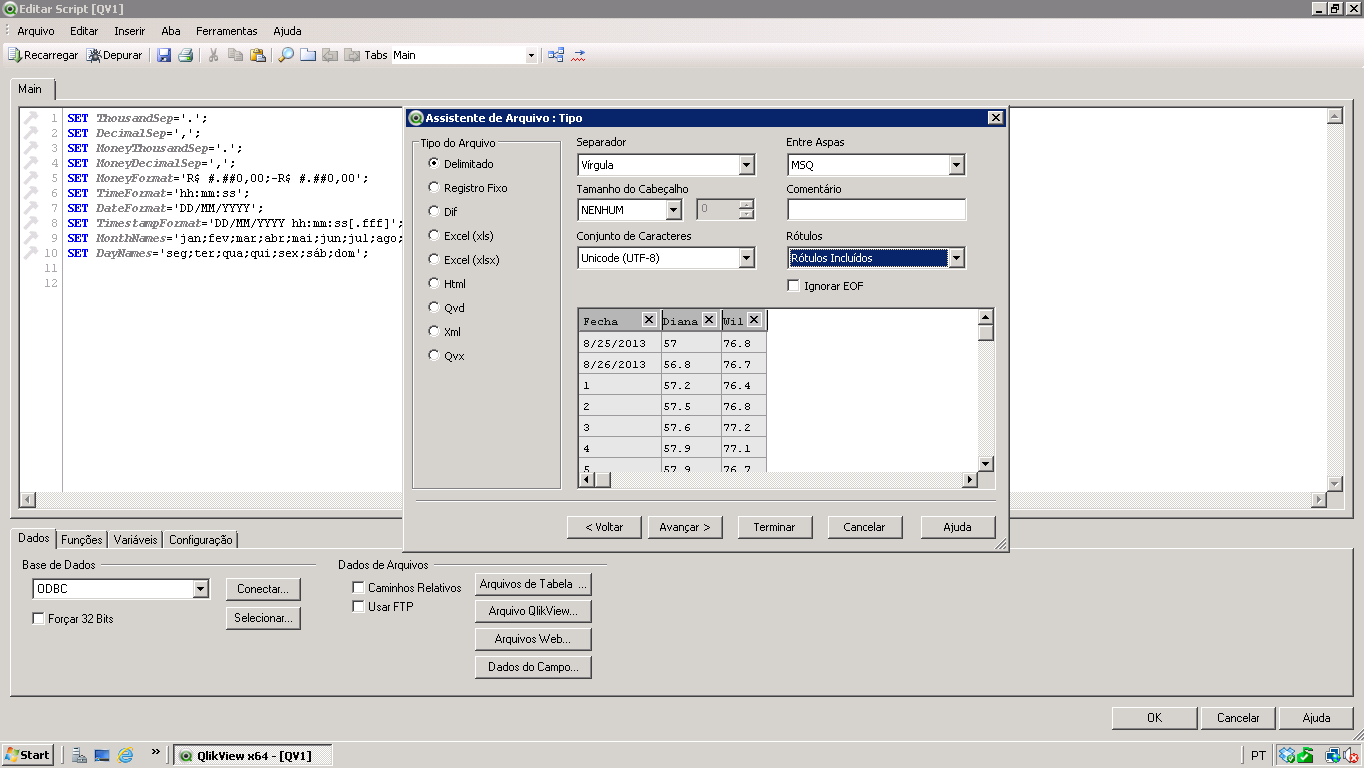Open the Table Viewer icon in toolbar
Image resolution: width=1364 pixels, height=768 pixels.
pyautogui.click(x=556, y=55)
